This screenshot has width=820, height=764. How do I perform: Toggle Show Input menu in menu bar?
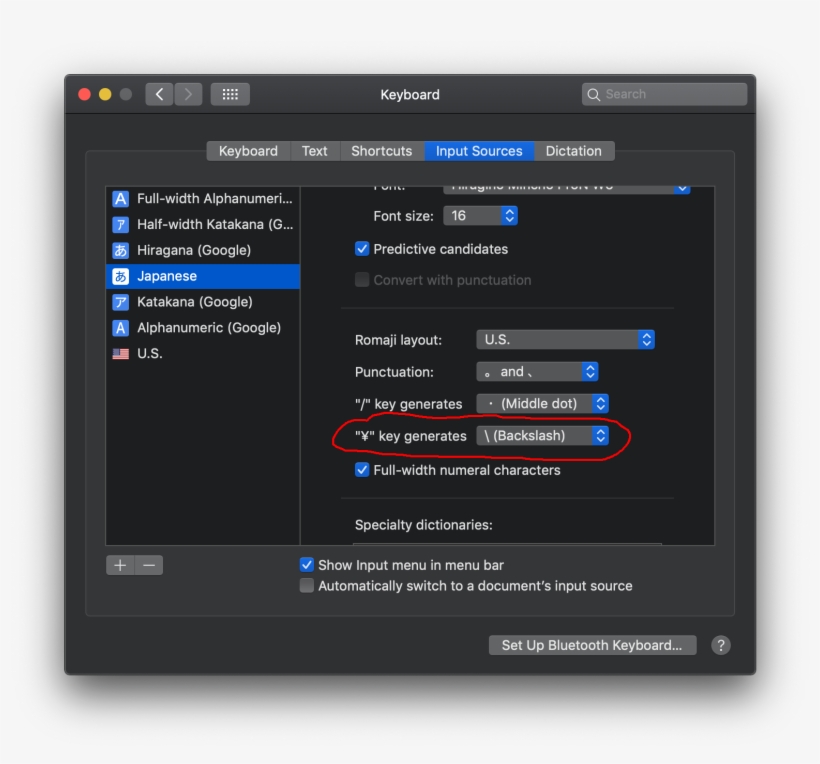tap(307, 564)
